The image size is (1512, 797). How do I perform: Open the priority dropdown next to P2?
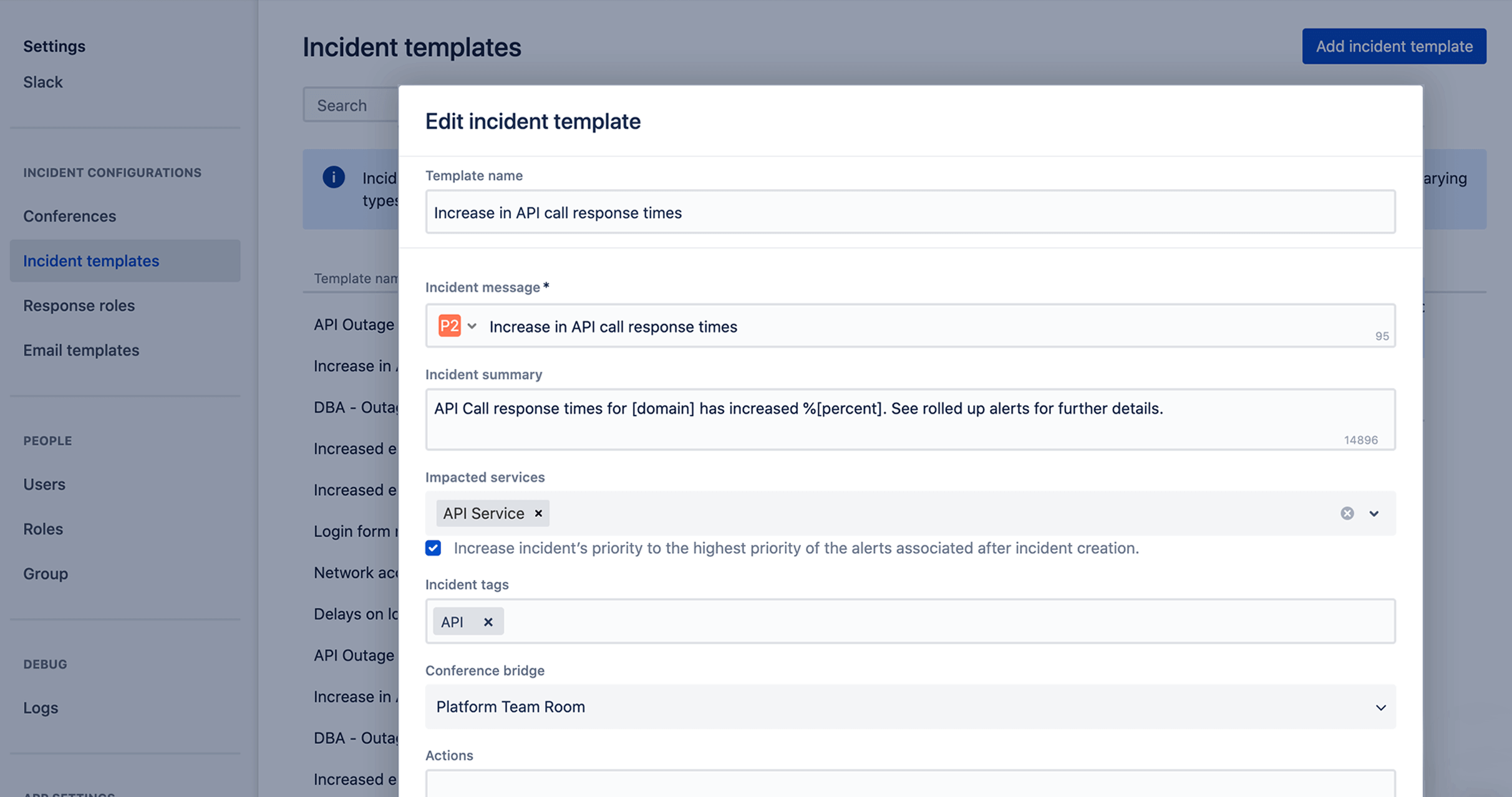472,326
